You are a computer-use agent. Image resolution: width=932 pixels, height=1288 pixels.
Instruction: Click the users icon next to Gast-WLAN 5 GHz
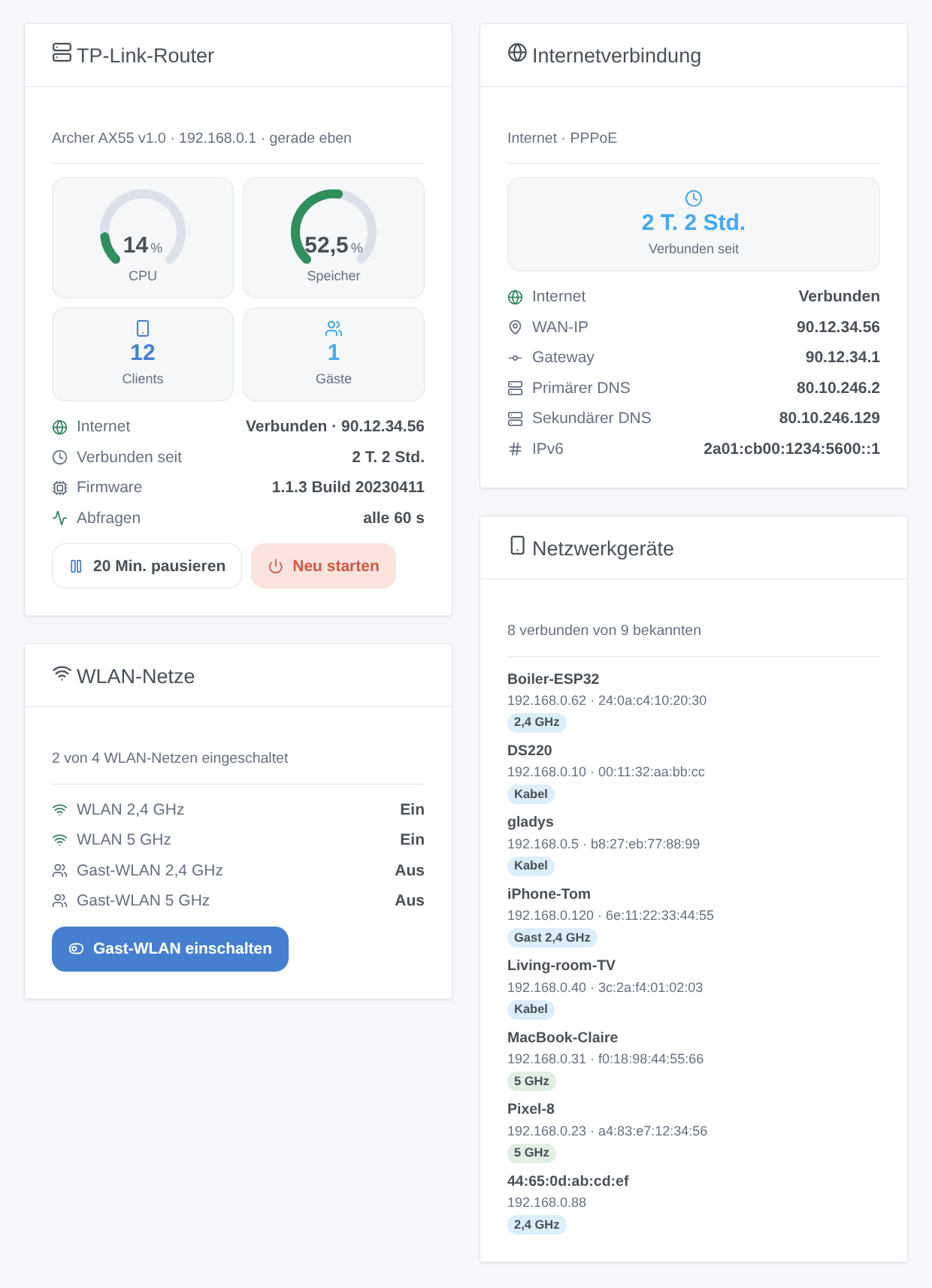pyautogui.click(x=60, y=901)
